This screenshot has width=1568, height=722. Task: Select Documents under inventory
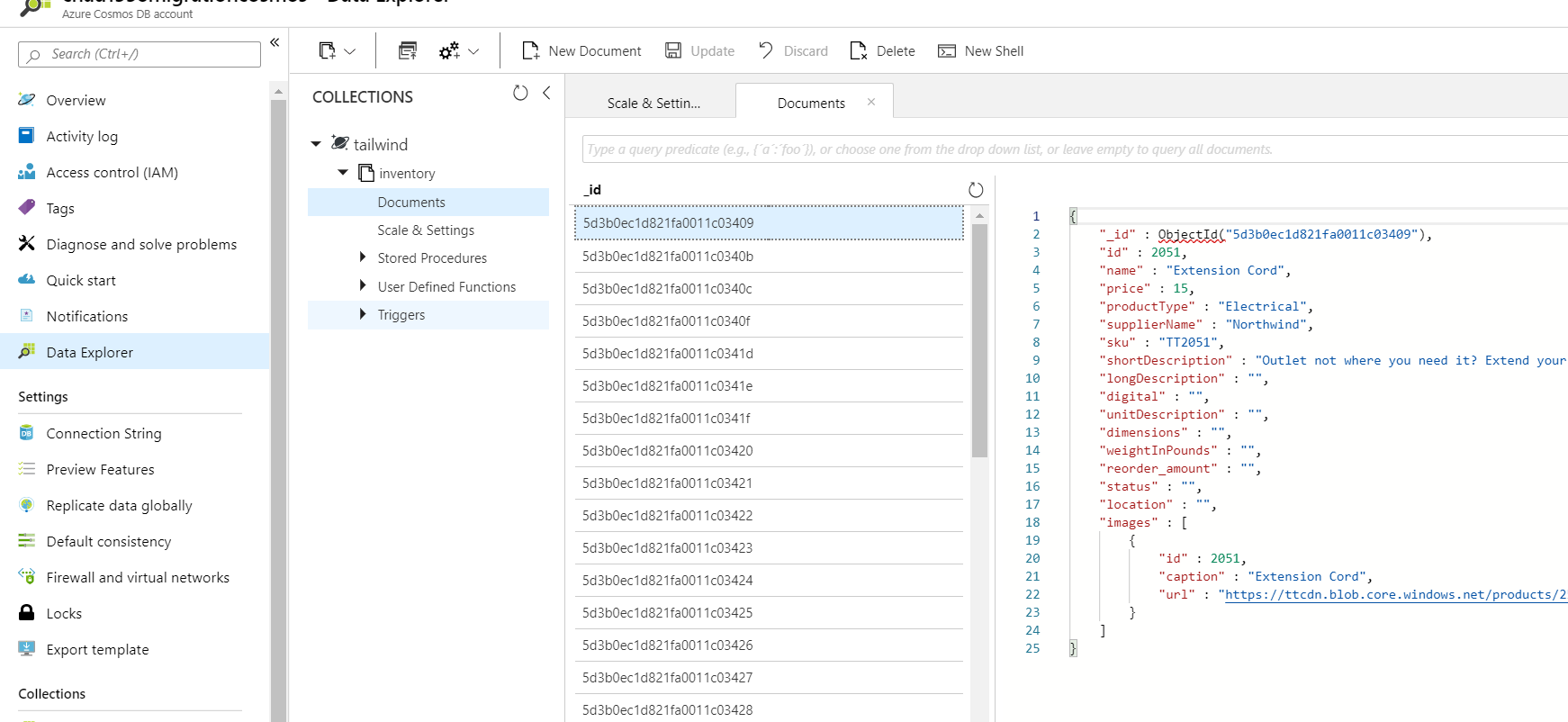click(x=428, y=202)
